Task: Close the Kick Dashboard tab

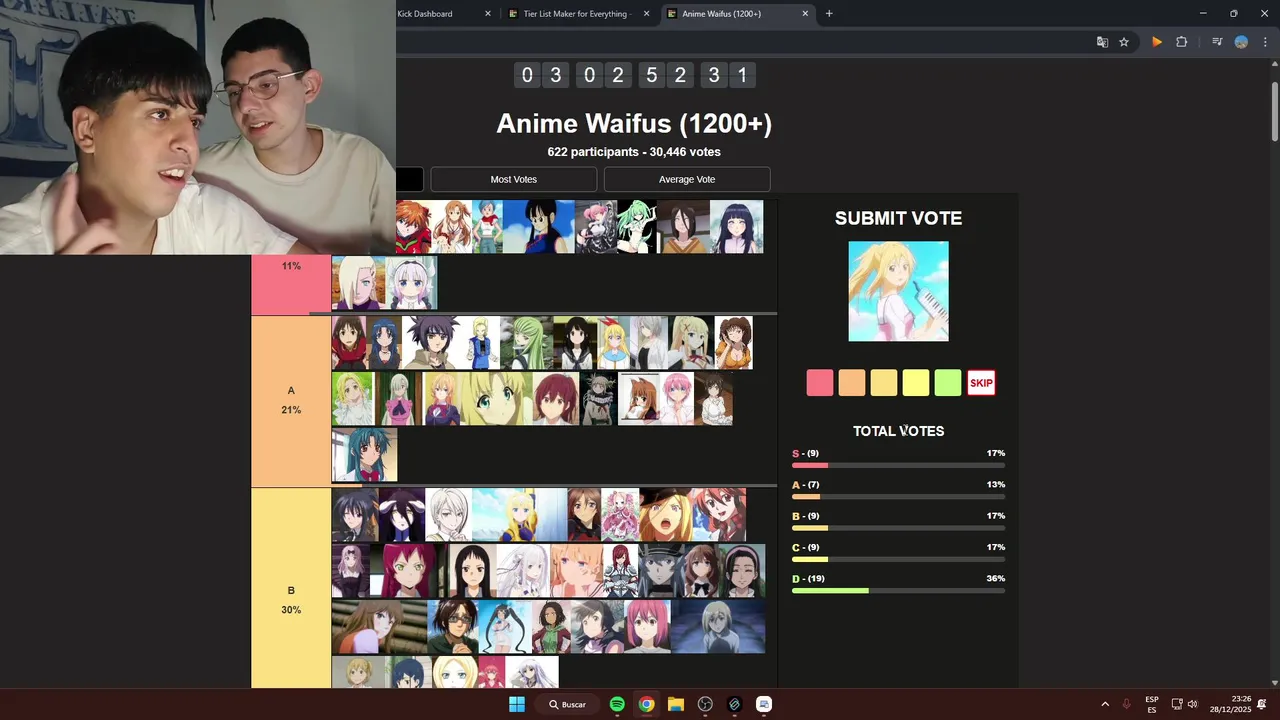Action: (x=488, y=14)
